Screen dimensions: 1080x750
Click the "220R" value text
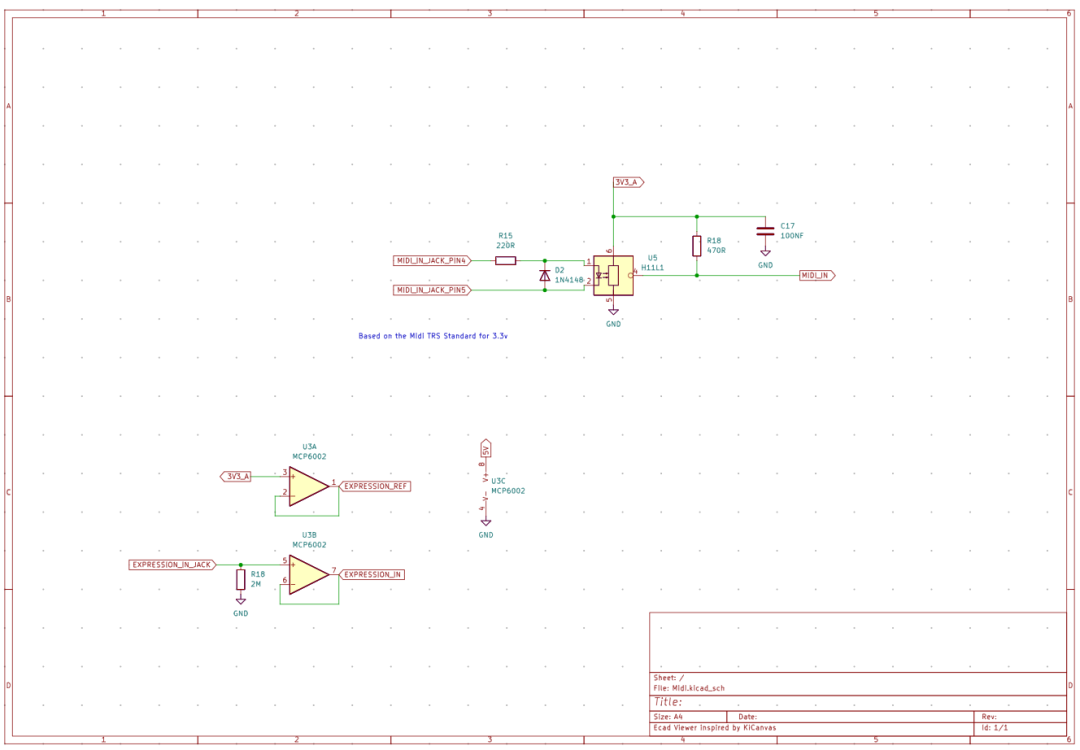pyautogui.click(x=506, y=245)
